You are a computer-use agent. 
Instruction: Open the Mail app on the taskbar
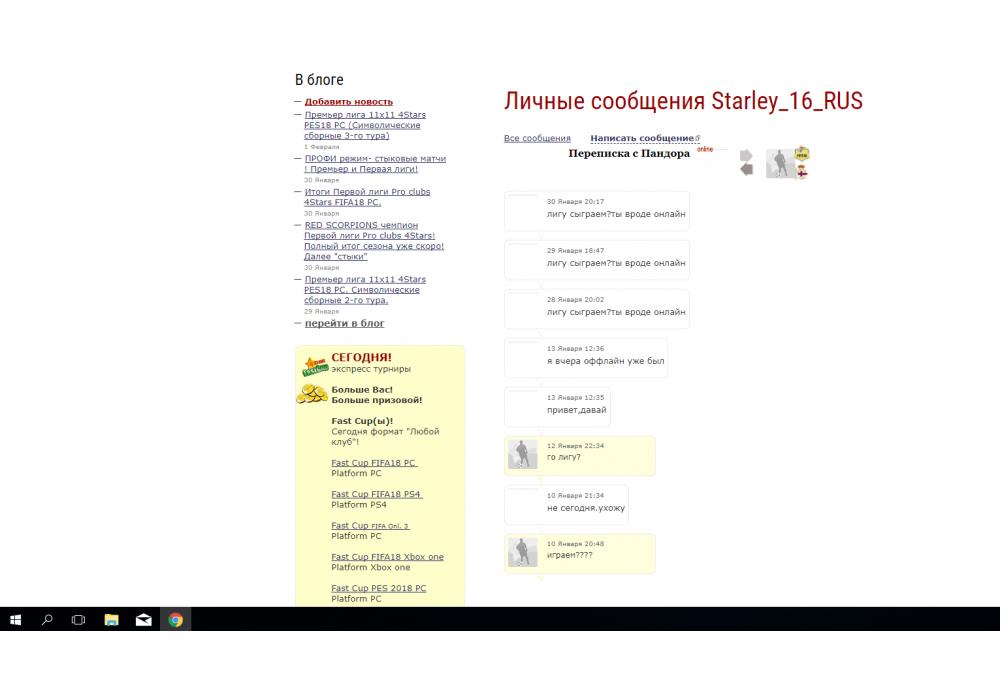coord(143,620)
